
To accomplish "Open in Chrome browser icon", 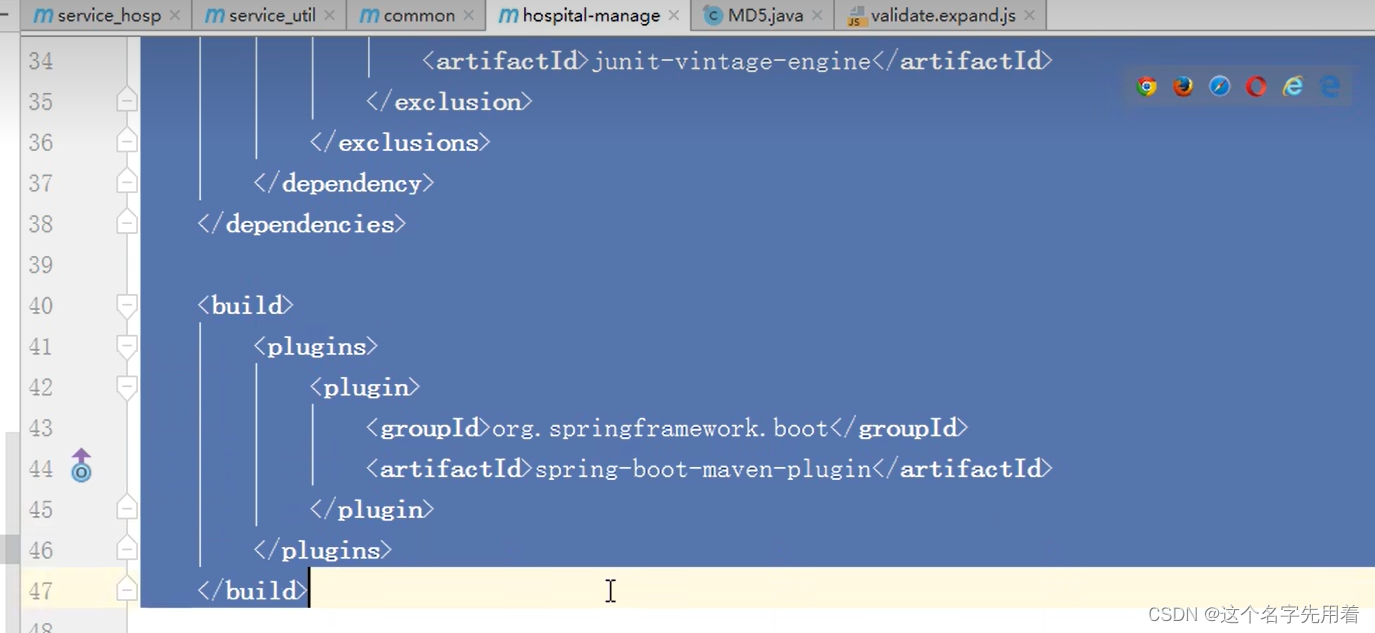I will tap(1147, 87).
